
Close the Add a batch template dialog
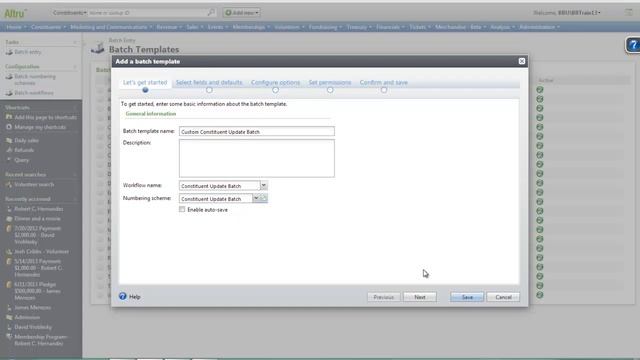pos(522,61)
